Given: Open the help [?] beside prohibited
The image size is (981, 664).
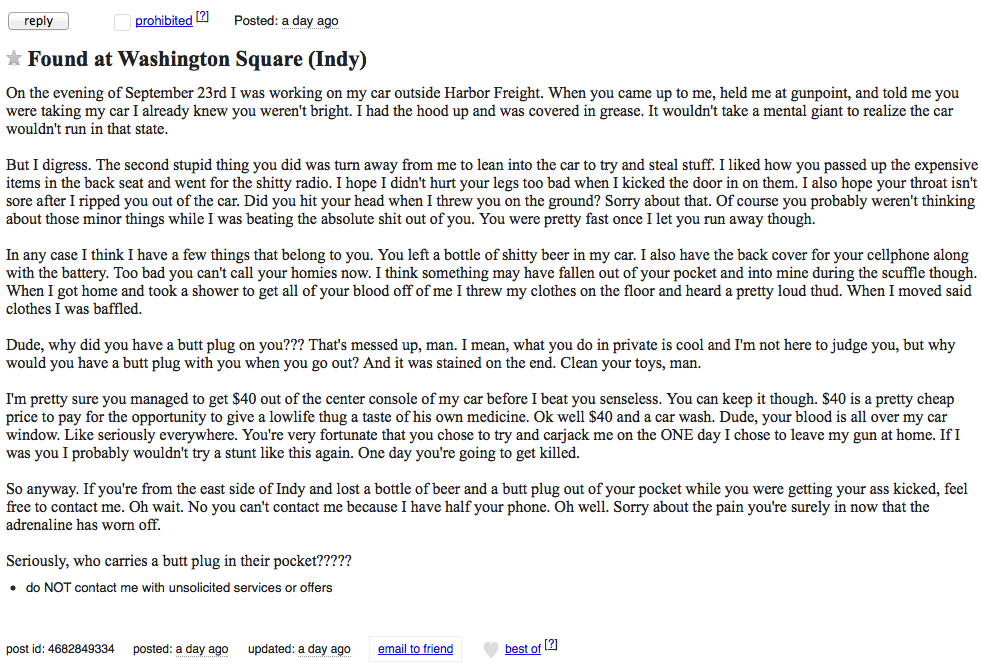Looking at the screenshot, I should pos(202,16).
